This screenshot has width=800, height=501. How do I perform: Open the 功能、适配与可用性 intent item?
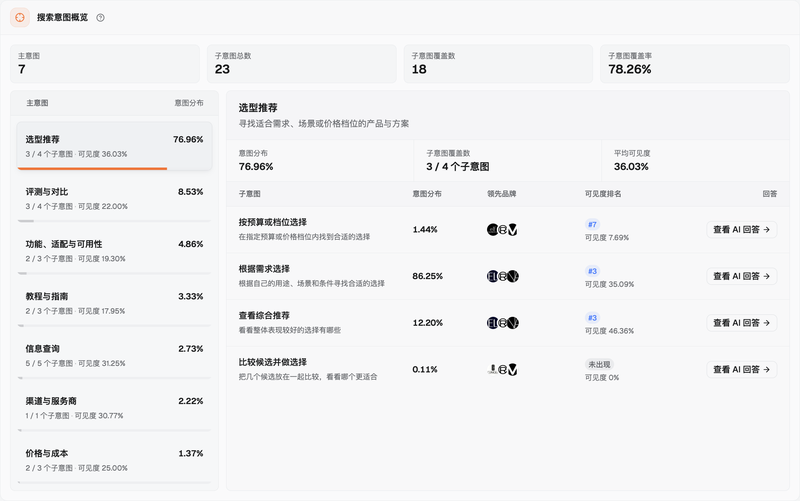114,252
